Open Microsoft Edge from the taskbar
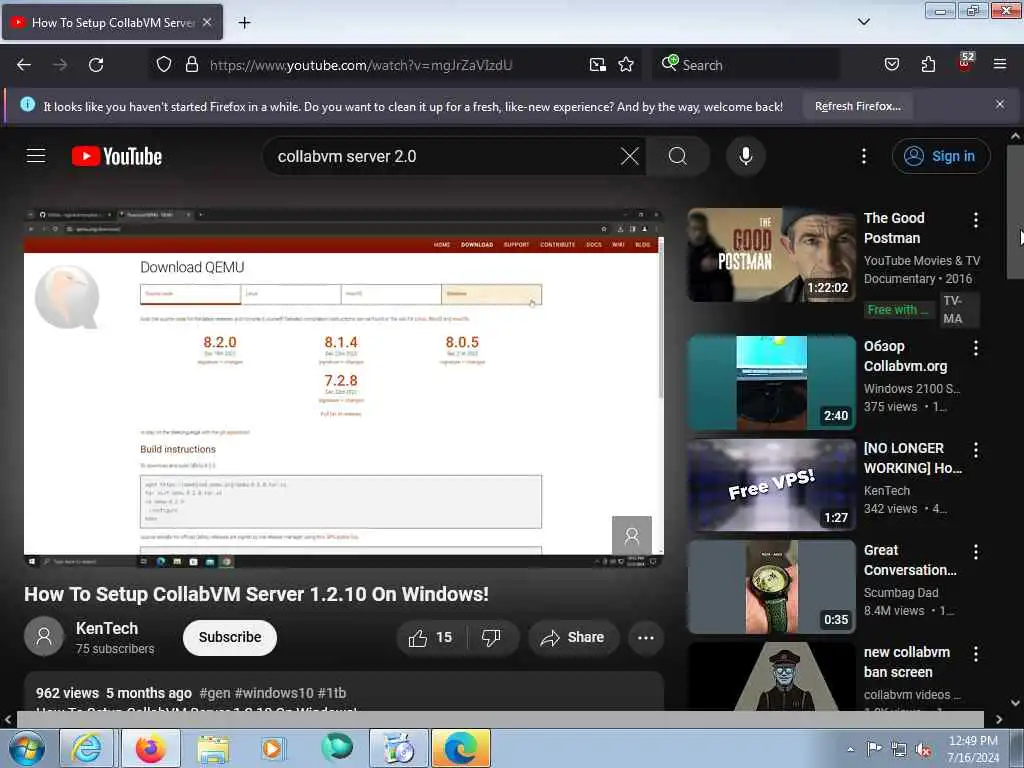The image size is (1024, 768). pos(460,748)
